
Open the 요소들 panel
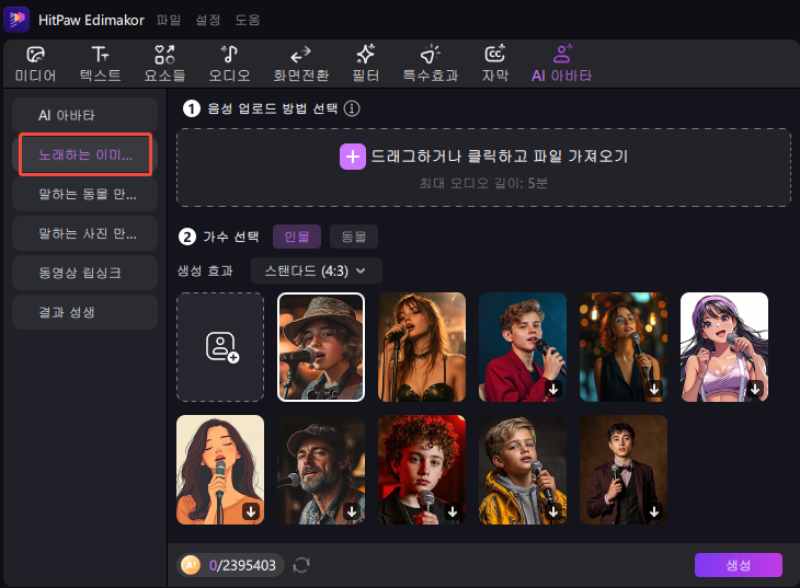click(x=165, y=62)
